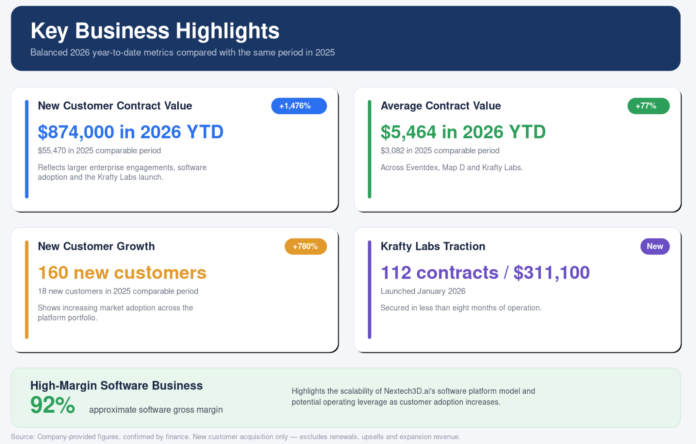Click the +780% orange badge
Viewport: 696px width, 444px height.
(x=305, y=246)
